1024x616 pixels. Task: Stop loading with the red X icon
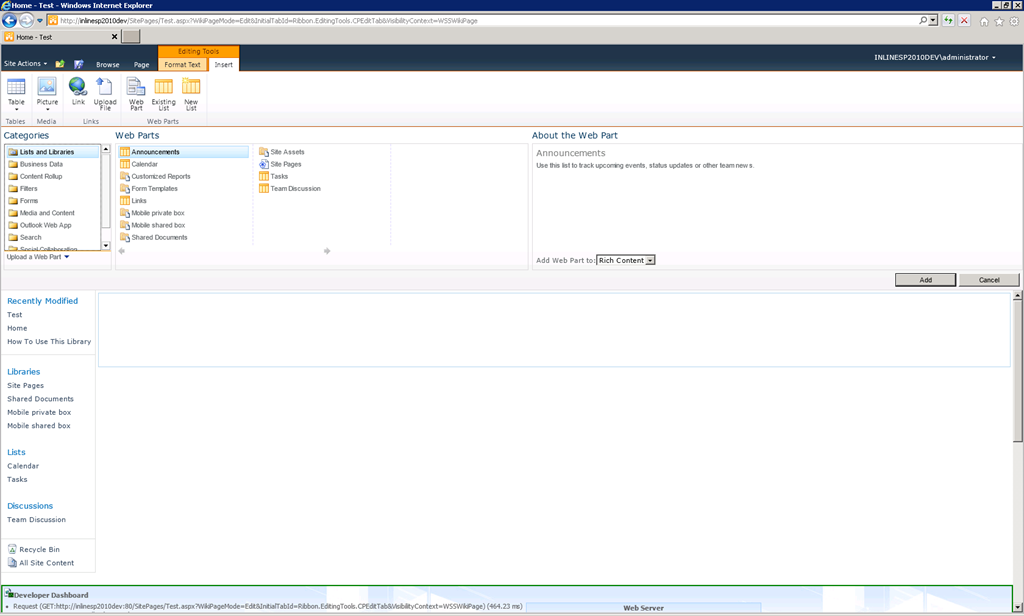pos(964,20)
